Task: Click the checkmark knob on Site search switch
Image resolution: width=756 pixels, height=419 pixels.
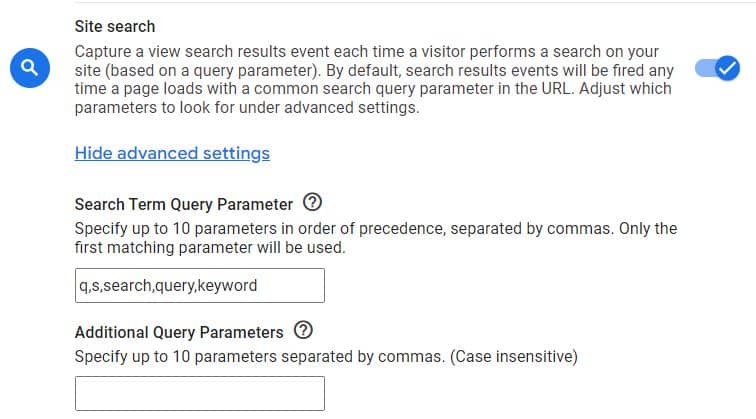Action: click(x=728, y=68)
